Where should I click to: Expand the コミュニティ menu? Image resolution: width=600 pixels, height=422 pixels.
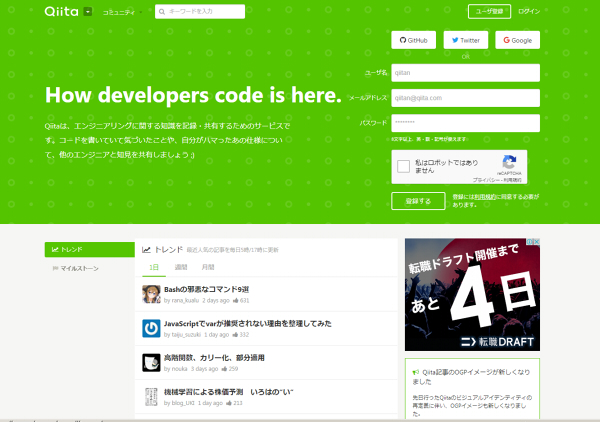pyautogui.click(x=122, y=12)
